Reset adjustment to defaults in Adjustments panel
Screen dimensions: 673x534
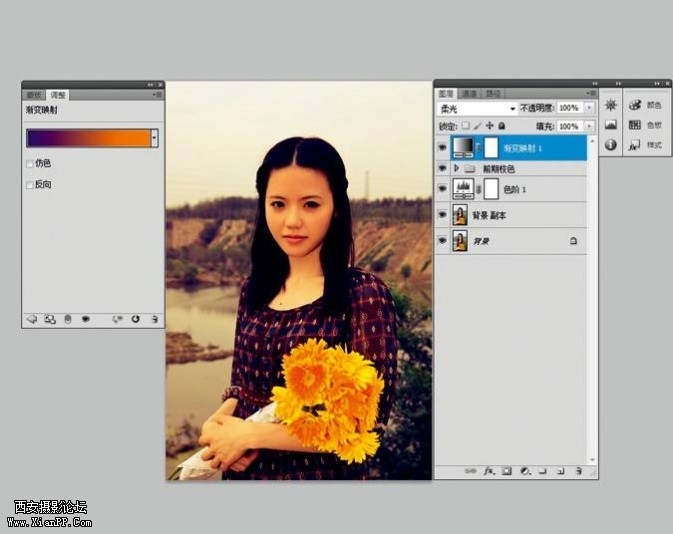[135, 319]
